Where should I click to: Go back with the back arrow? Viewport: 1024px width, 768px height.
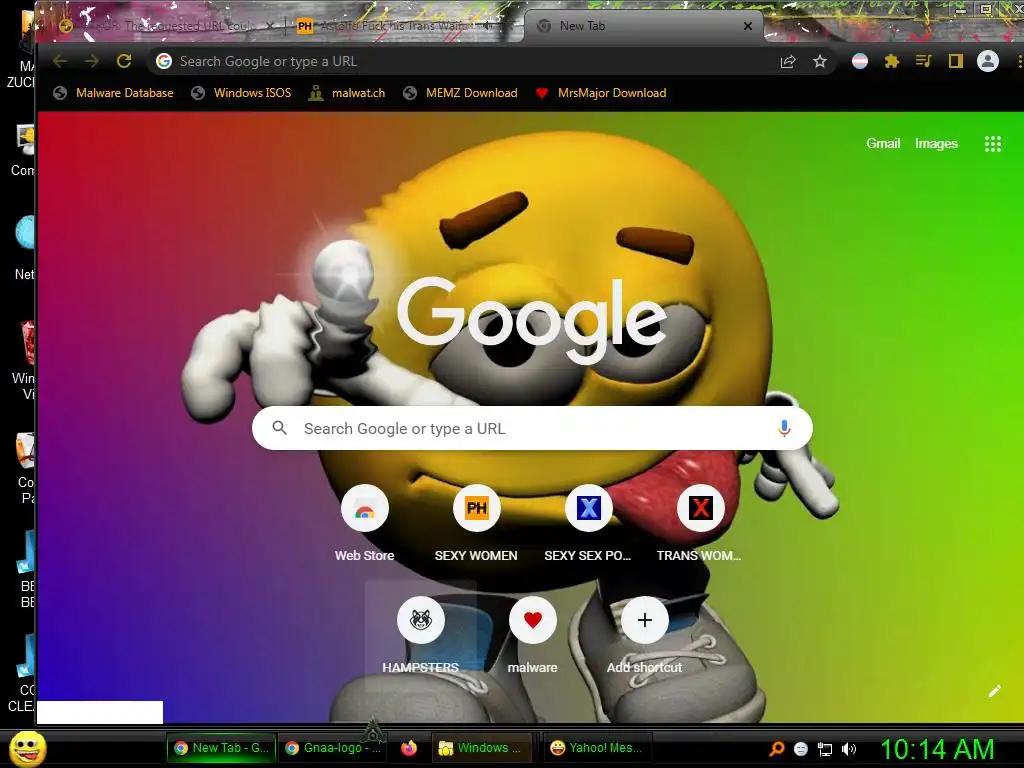click(60, 61)
